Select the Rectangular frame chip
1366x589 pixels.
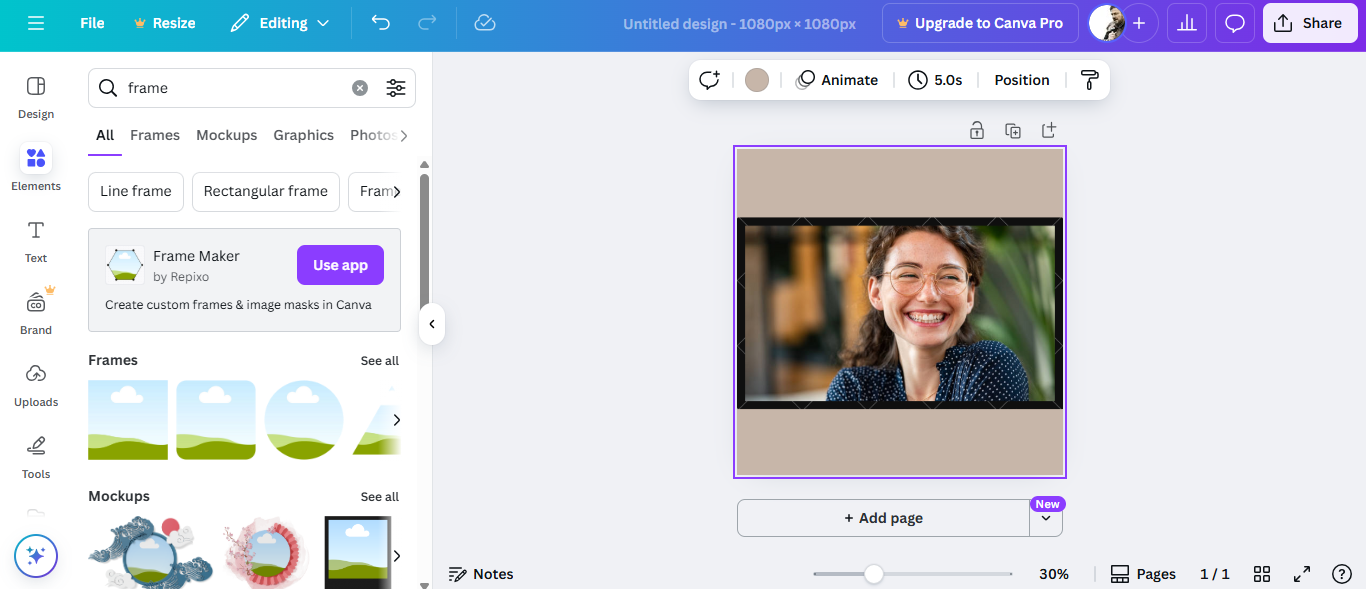(265, 191)
